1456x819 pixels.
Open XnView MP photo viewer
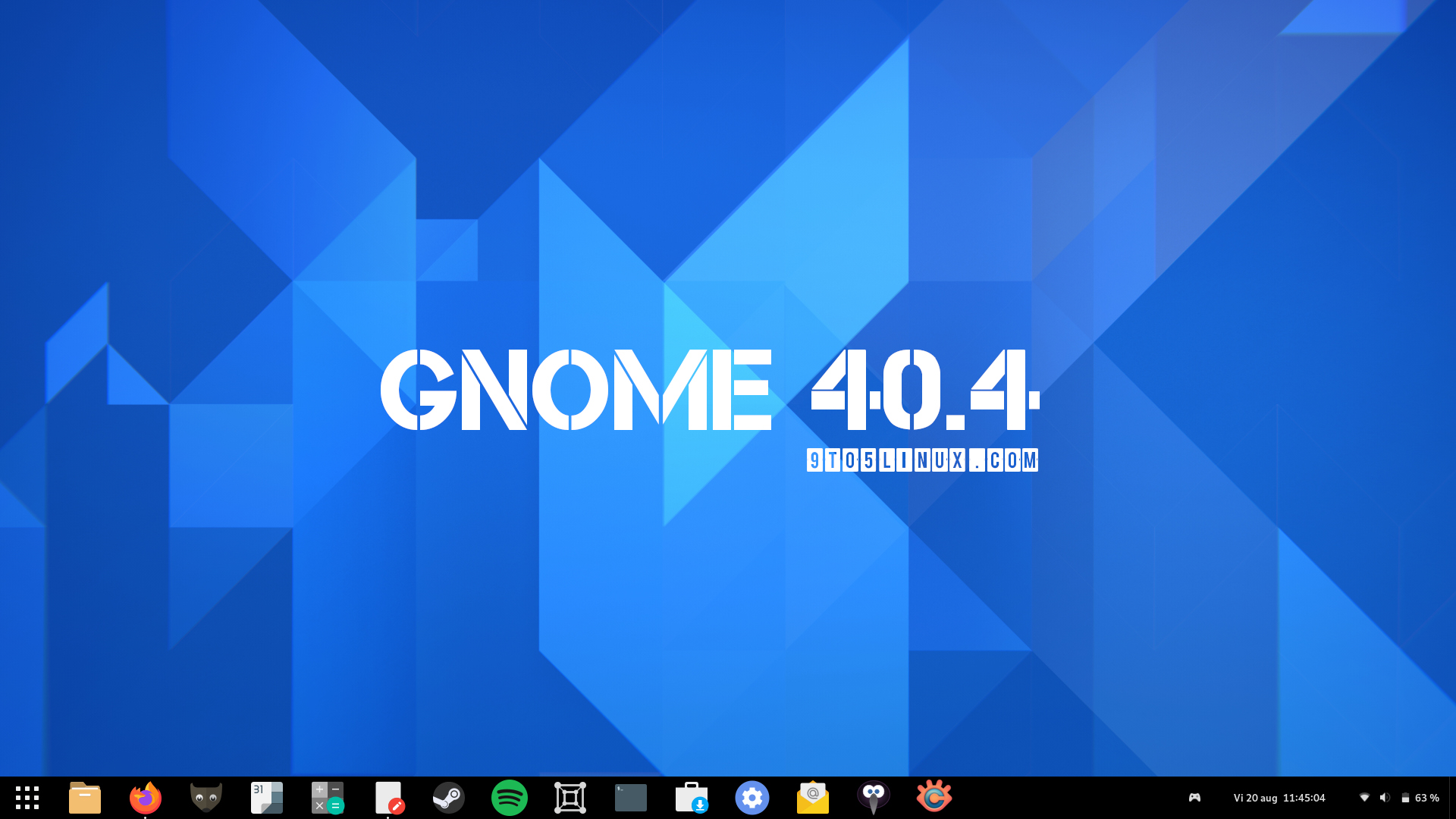click(934, 798)
